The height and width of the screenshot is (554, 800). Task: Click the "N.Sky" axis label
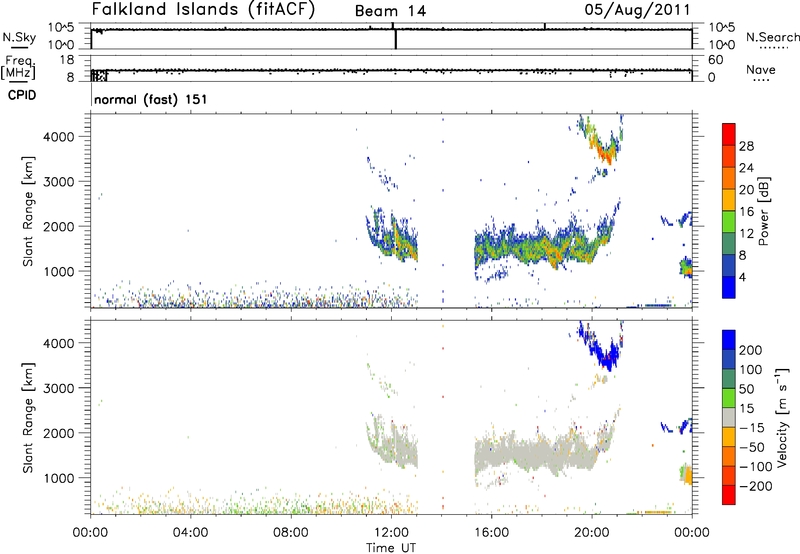[x=19, y=37]
